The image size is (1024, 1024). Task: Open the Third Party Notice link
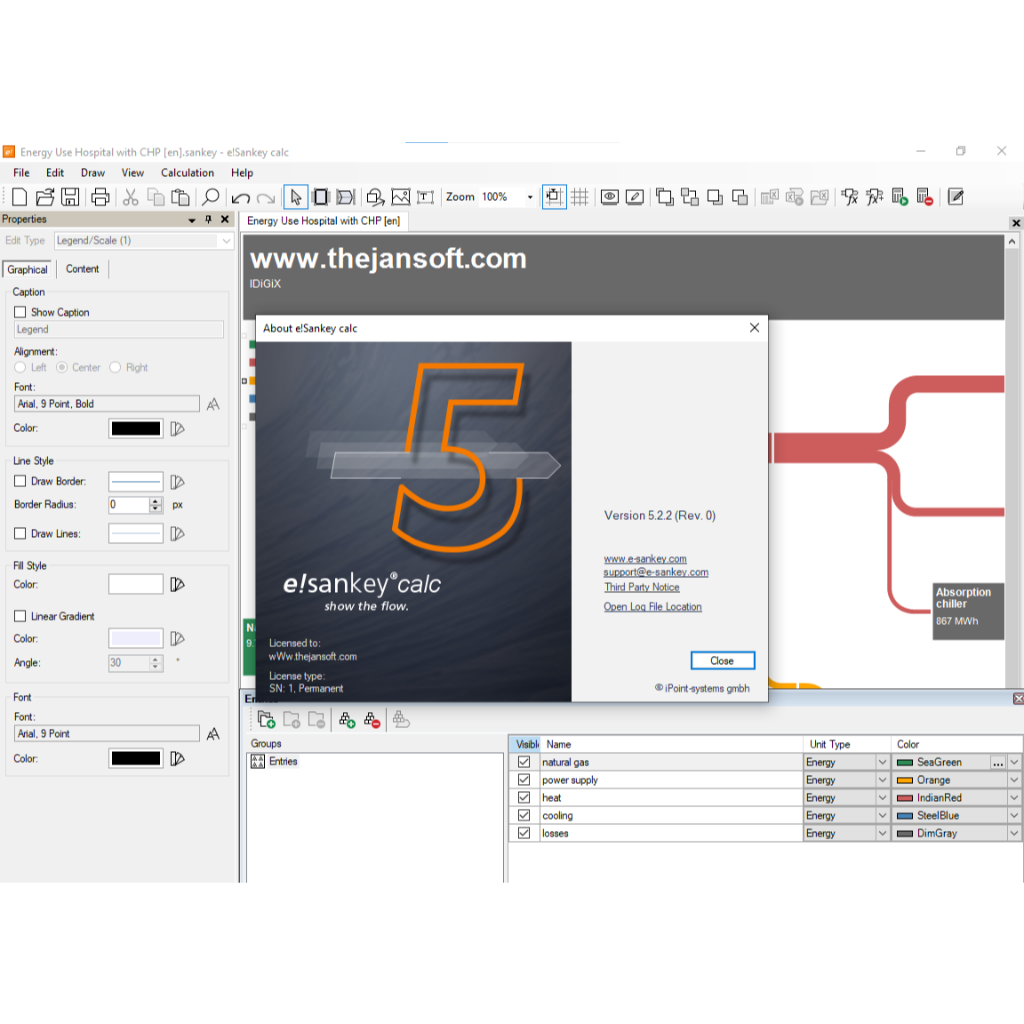coord(641,586)
